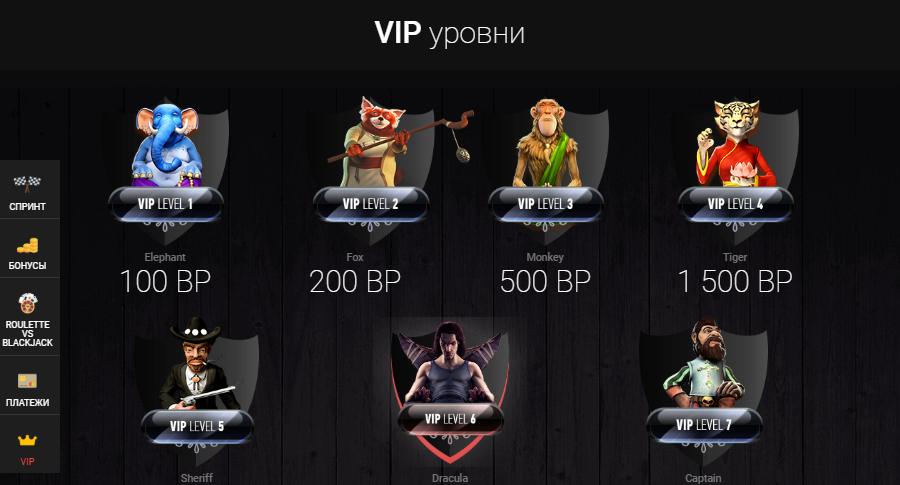Select the VIP LEVEL 4 badge
Image resolution: width=900 pixels, height=485 pixels.
click(x=735, y=204)
